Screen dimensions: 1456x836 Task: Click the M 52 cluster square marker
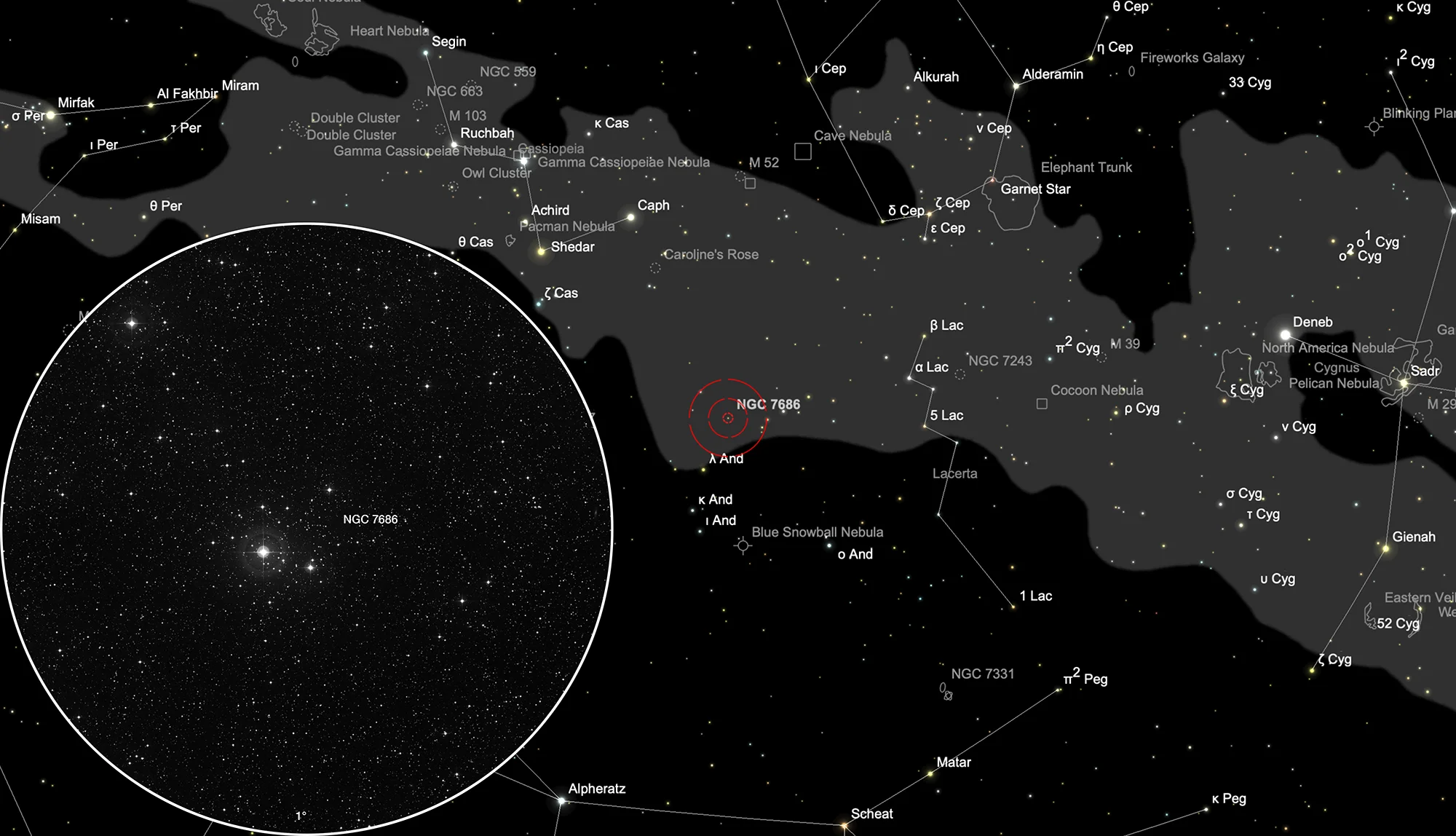(750, 183)
